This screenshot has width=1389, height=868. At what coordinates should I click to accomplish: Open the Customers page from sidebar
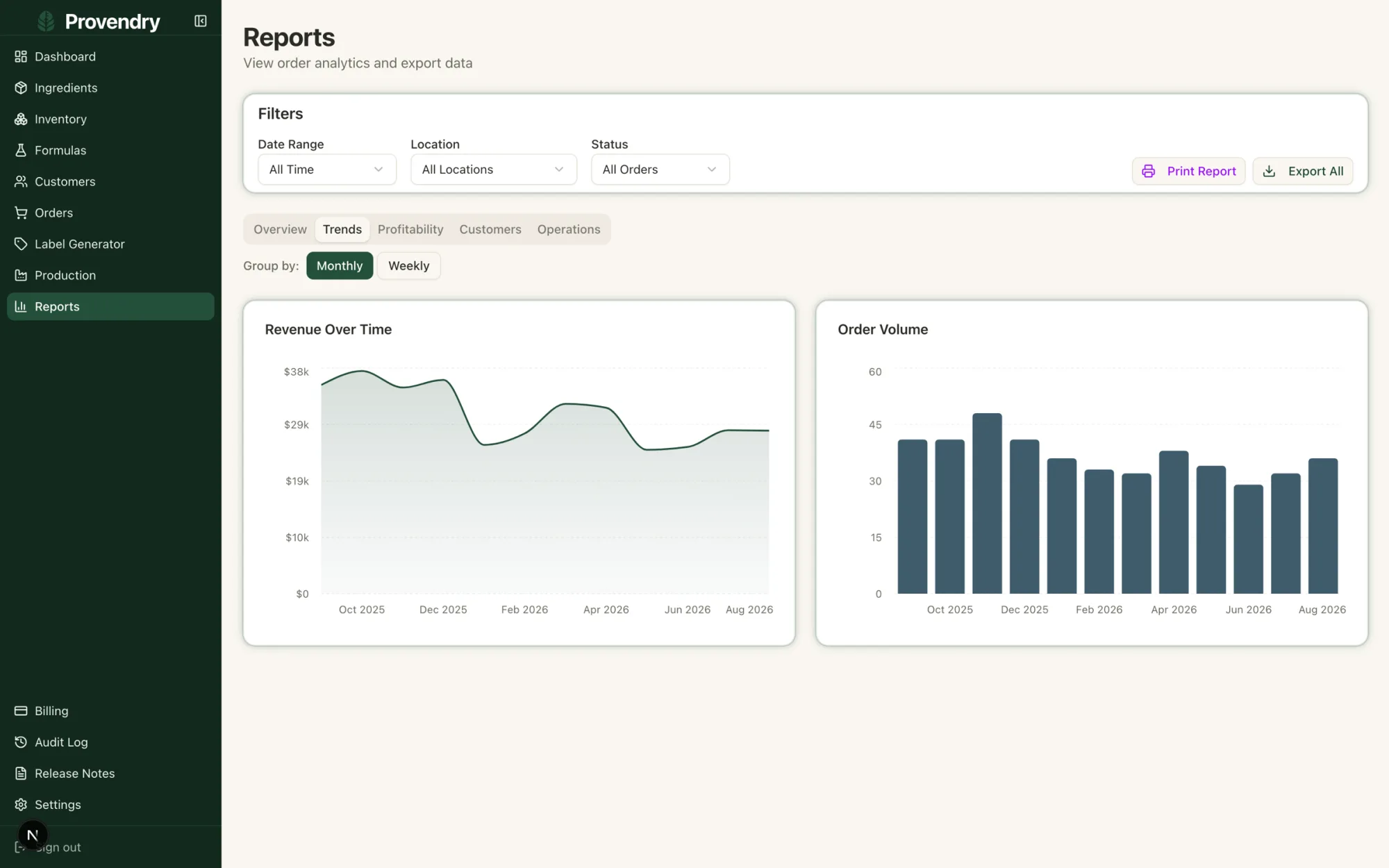coord(110,181)
